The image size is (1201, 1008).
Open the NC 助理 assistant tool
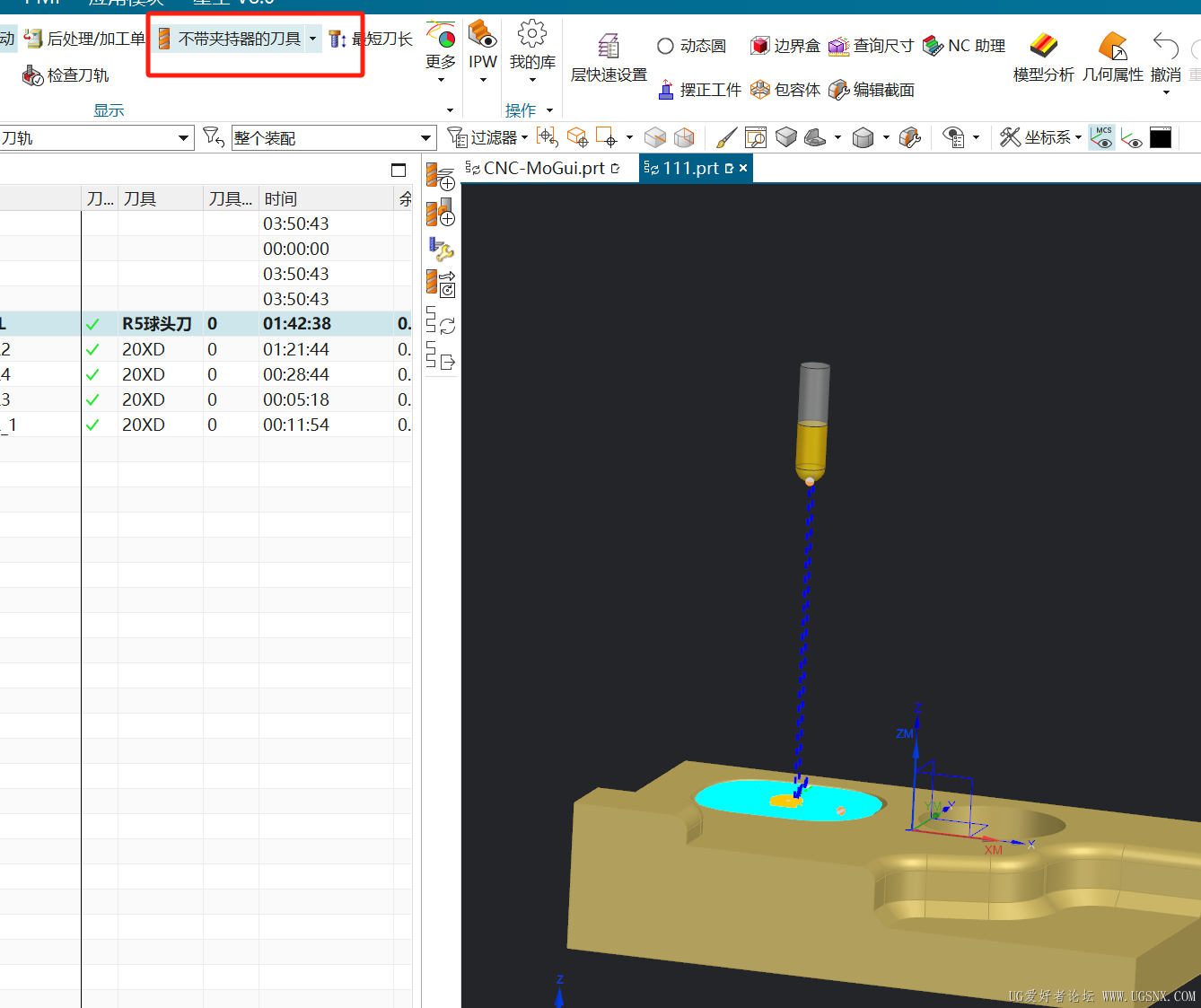click(964, 46)
